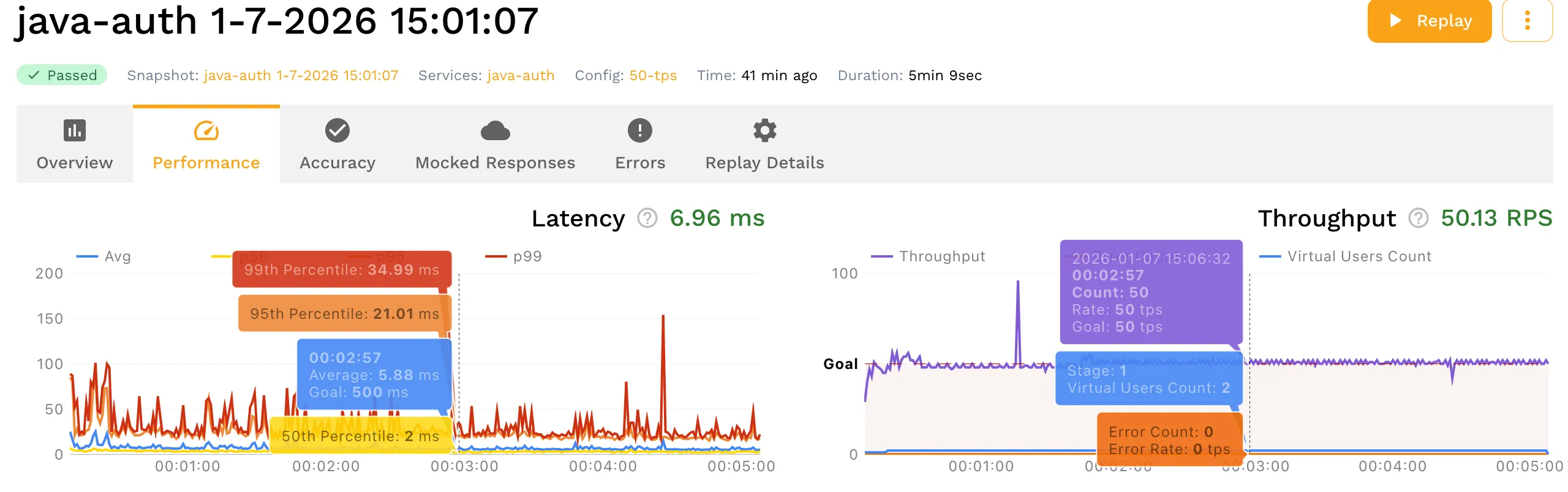Click the Goal label on the throughput axis
Image resolution: width=1568 pixels, height=492 pixels.
(841, 363)
